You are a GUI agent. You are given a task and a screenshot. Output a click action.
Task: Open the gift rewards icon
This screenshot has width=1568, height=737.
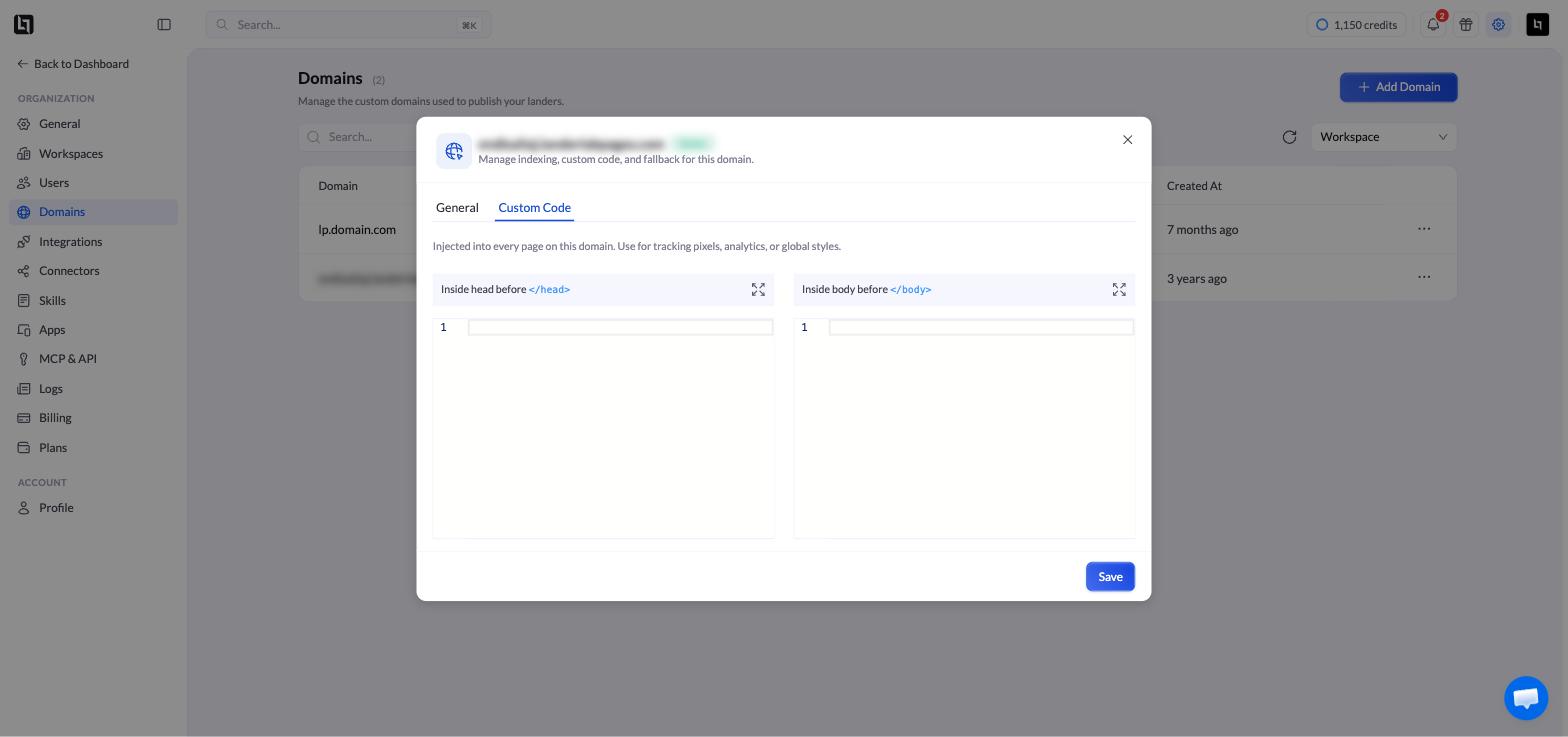[1466, 25]
